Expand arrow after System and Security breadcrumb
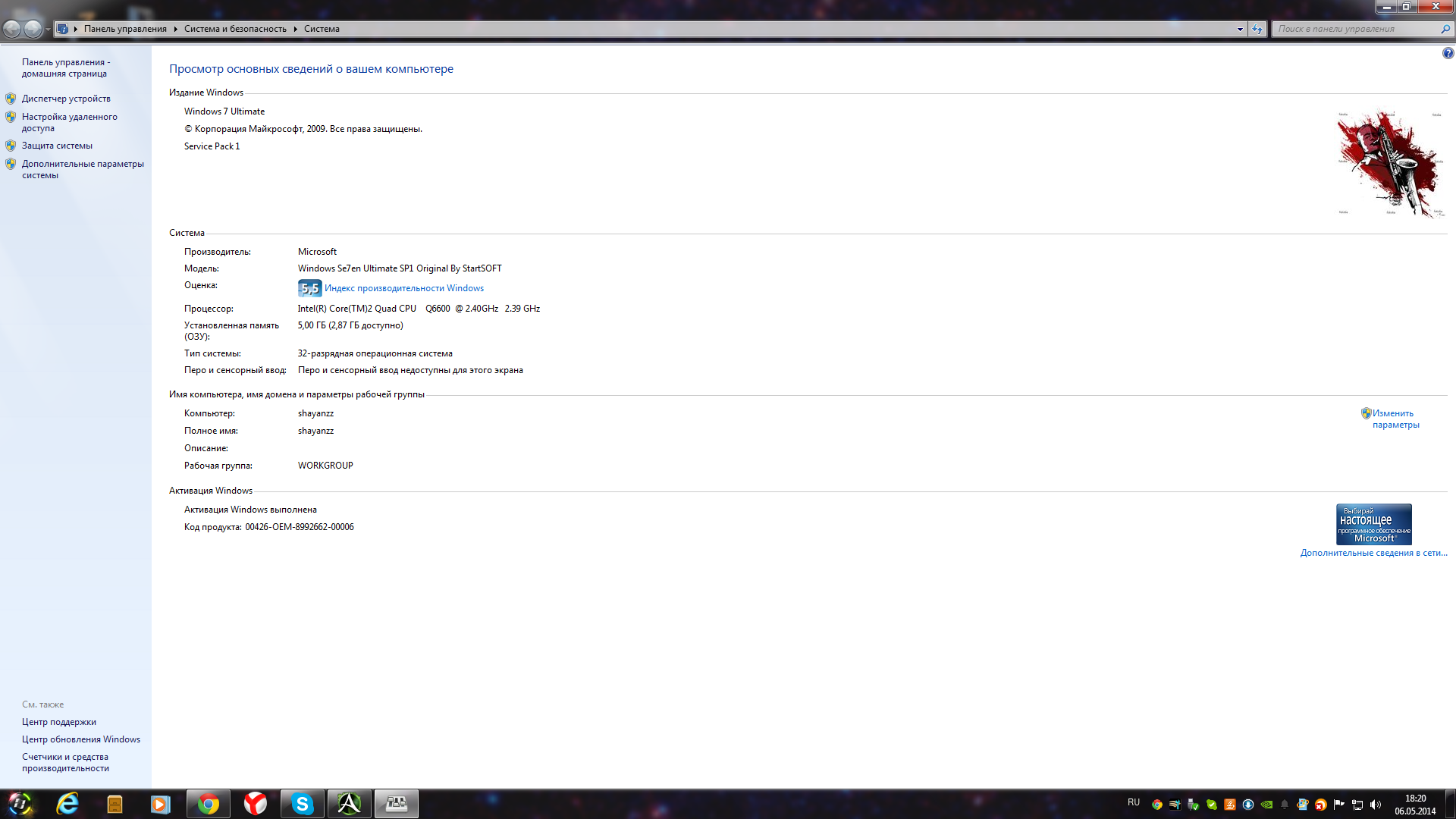Viewport: 1456px width, 819px height. [295, 29]
